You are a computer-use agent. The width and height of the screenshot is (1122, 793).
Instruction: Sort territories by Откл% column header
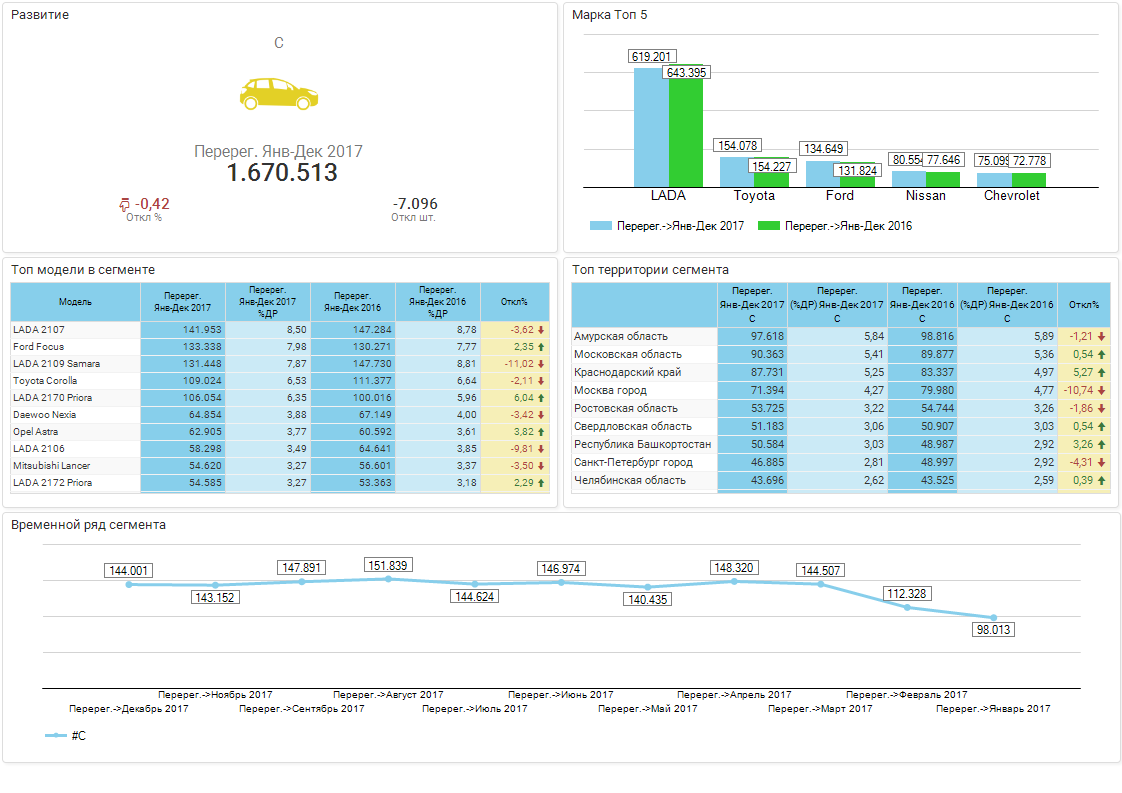tap(1083, 305)
